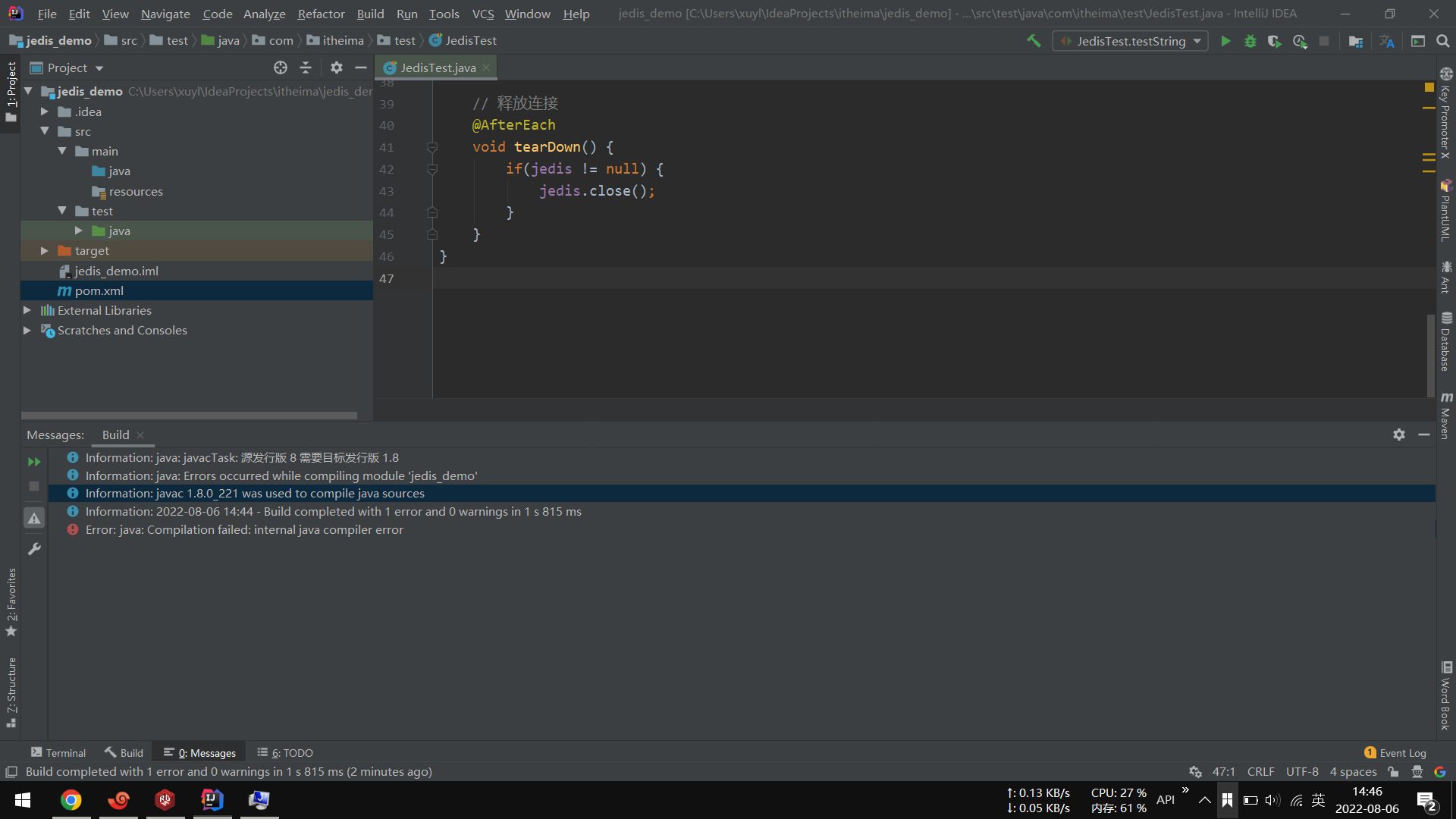Run with Coverage icon in toolbar
The image size is (1456, 819).
pyautogui.click(x=1275, y=41)
